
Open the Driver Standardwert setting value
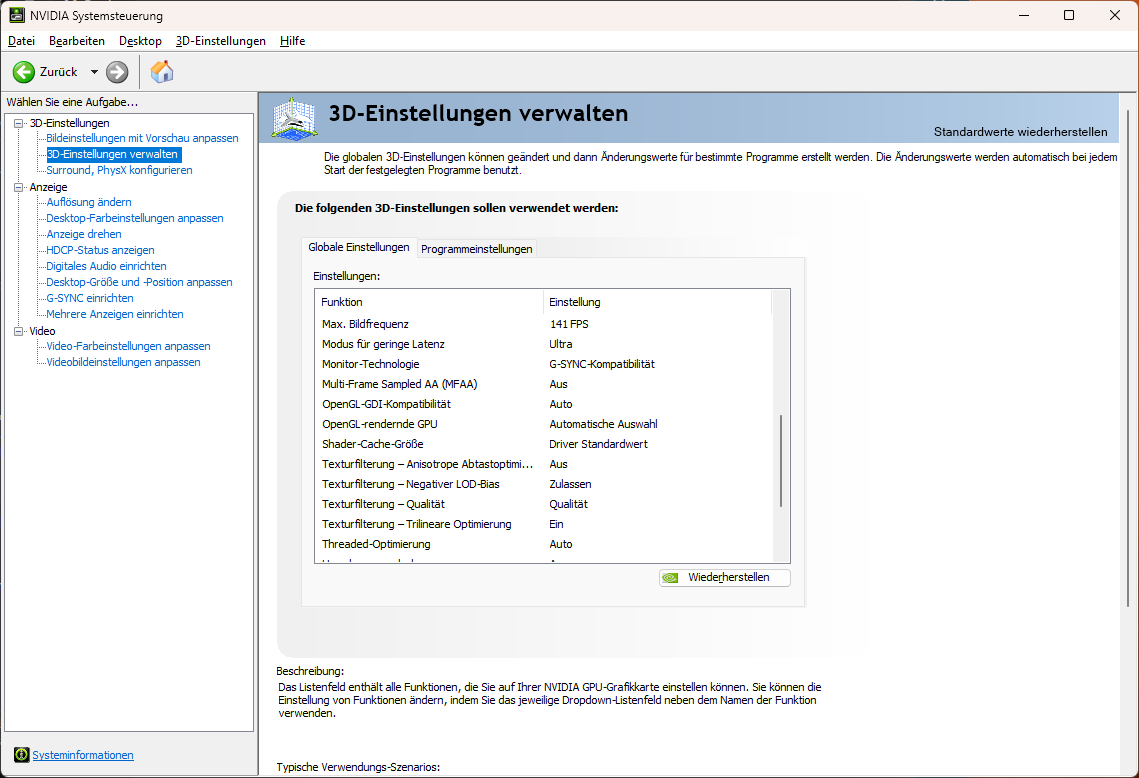point(599,444)
